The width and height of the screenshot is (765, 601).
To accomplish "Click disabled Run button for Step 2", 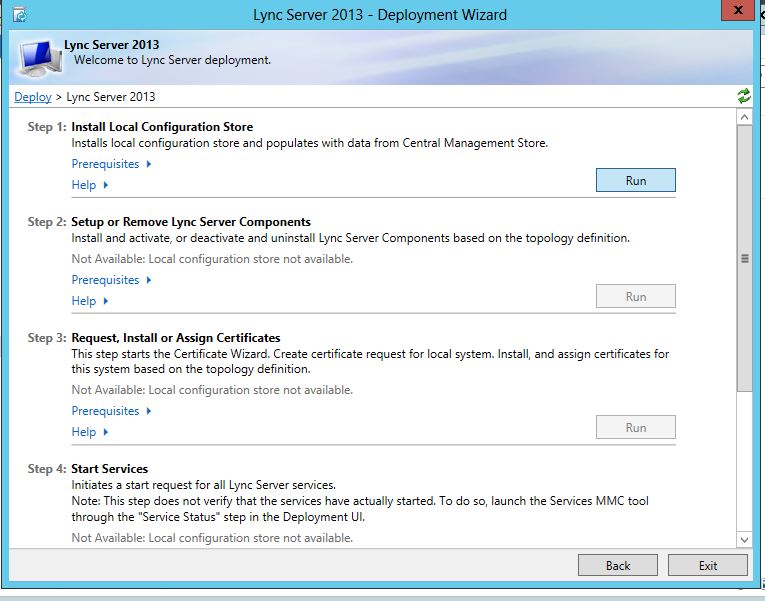I will point(636,297).
